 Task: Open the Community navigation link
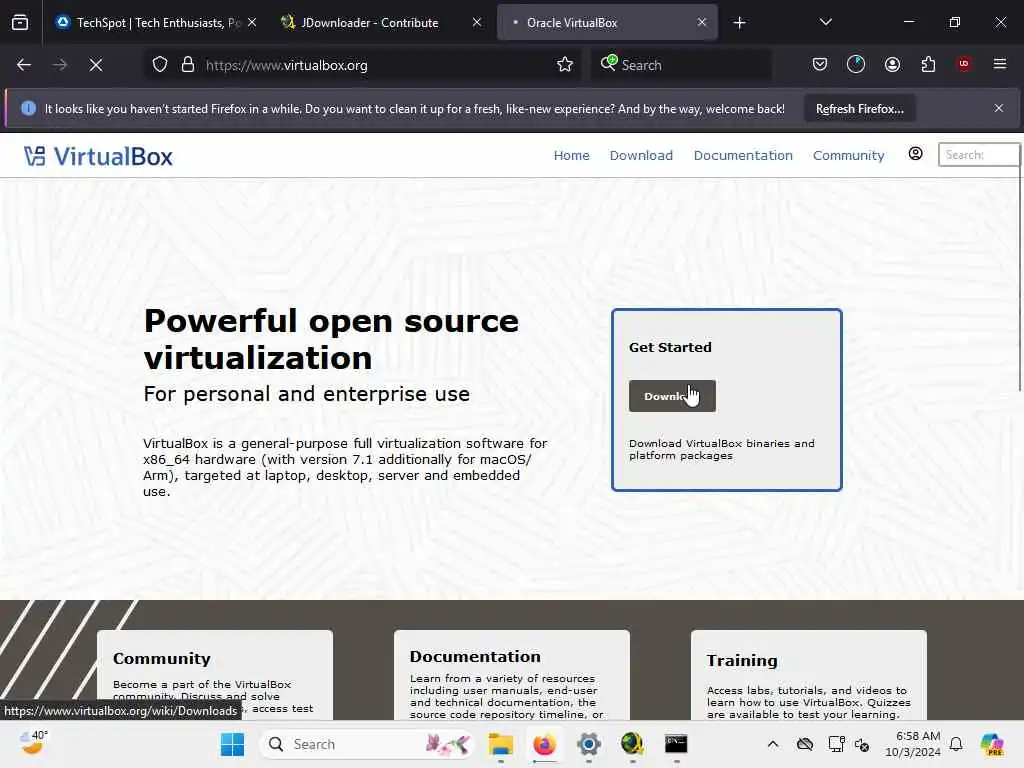click(848, 155)
